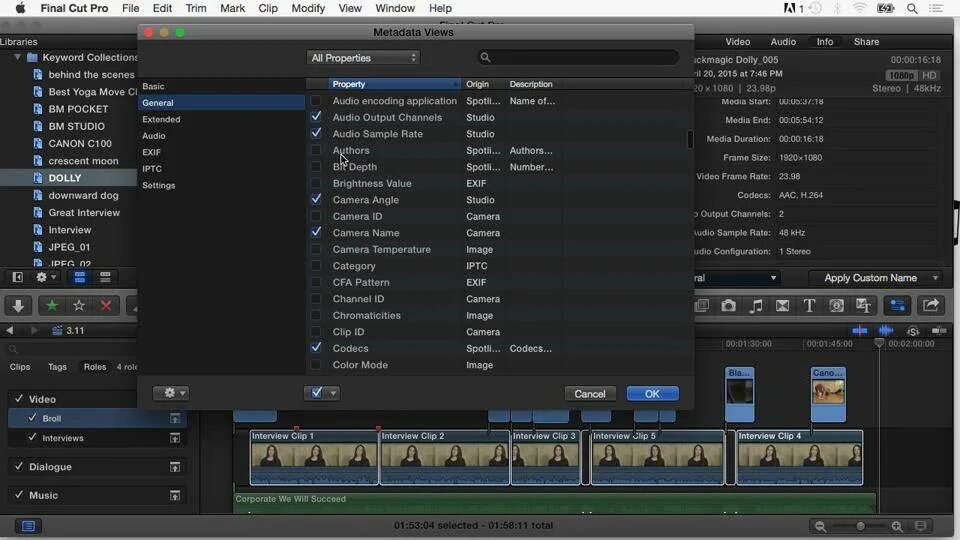The width and height of the screenshot is (960, 540).
Task: Enable the Bit Depth property checkbox
Action: point(316,167)
